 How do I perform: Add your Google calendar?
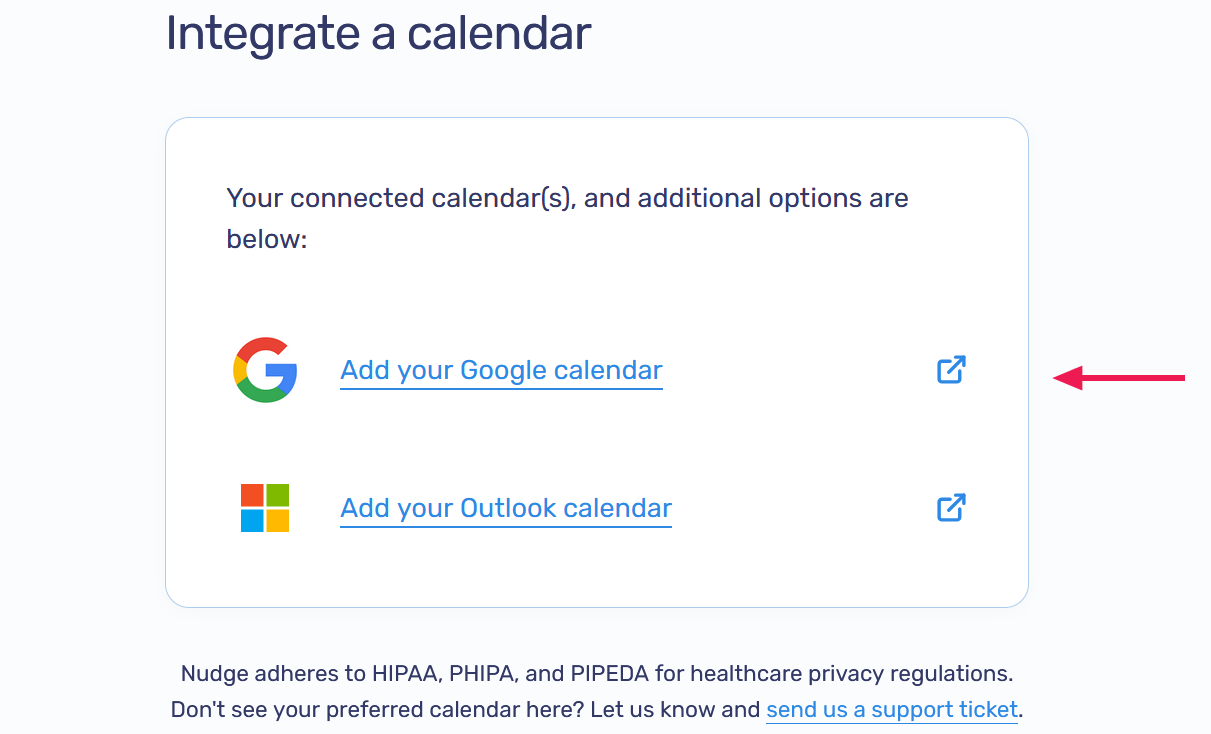[x=501, y=370]
